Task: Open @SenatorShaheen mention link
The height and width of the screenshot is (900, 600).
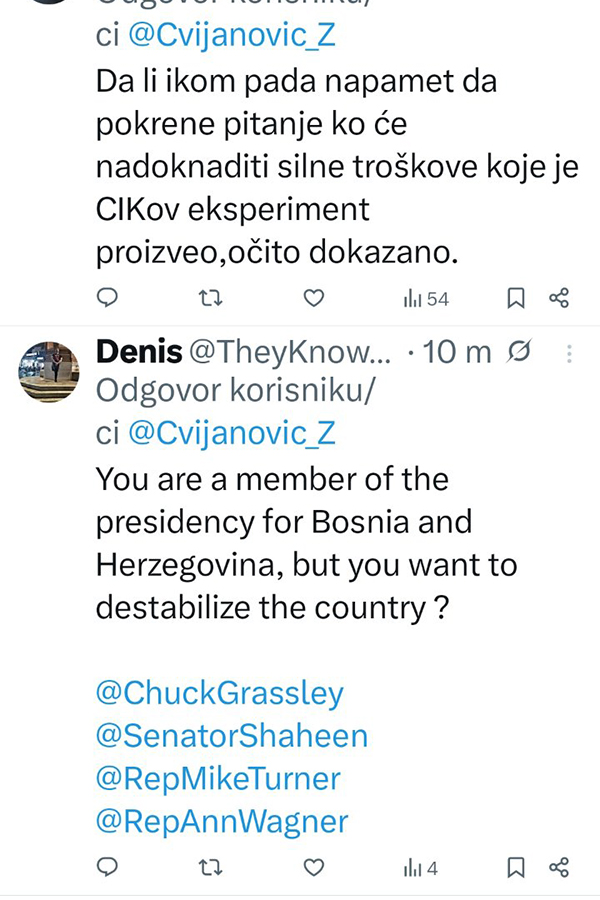Action: click(231, 736)
